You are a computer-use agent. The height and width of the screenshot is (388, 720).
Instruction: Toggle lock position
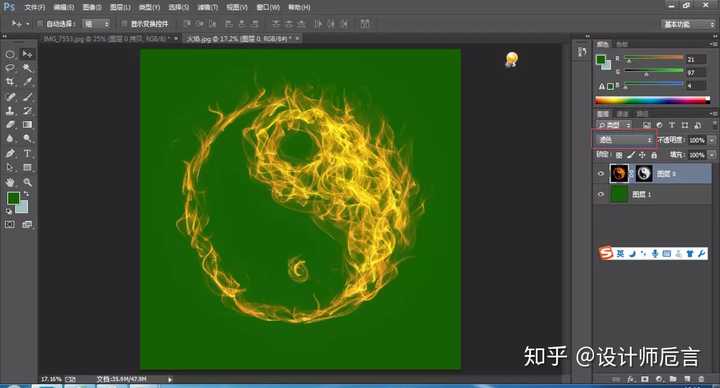click(x=642, y=155)
